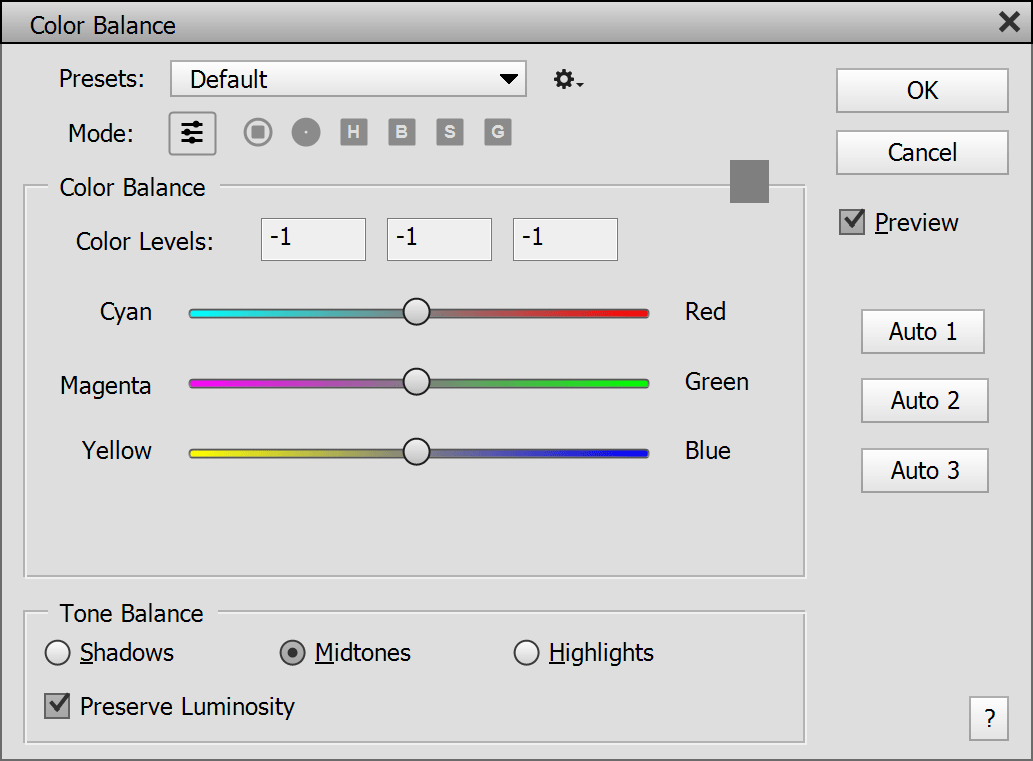Click the Auto 2 button
Image resolution: width=1033 pixels, height=761 pixels.
pyautogui.click(x=924, y=401)
